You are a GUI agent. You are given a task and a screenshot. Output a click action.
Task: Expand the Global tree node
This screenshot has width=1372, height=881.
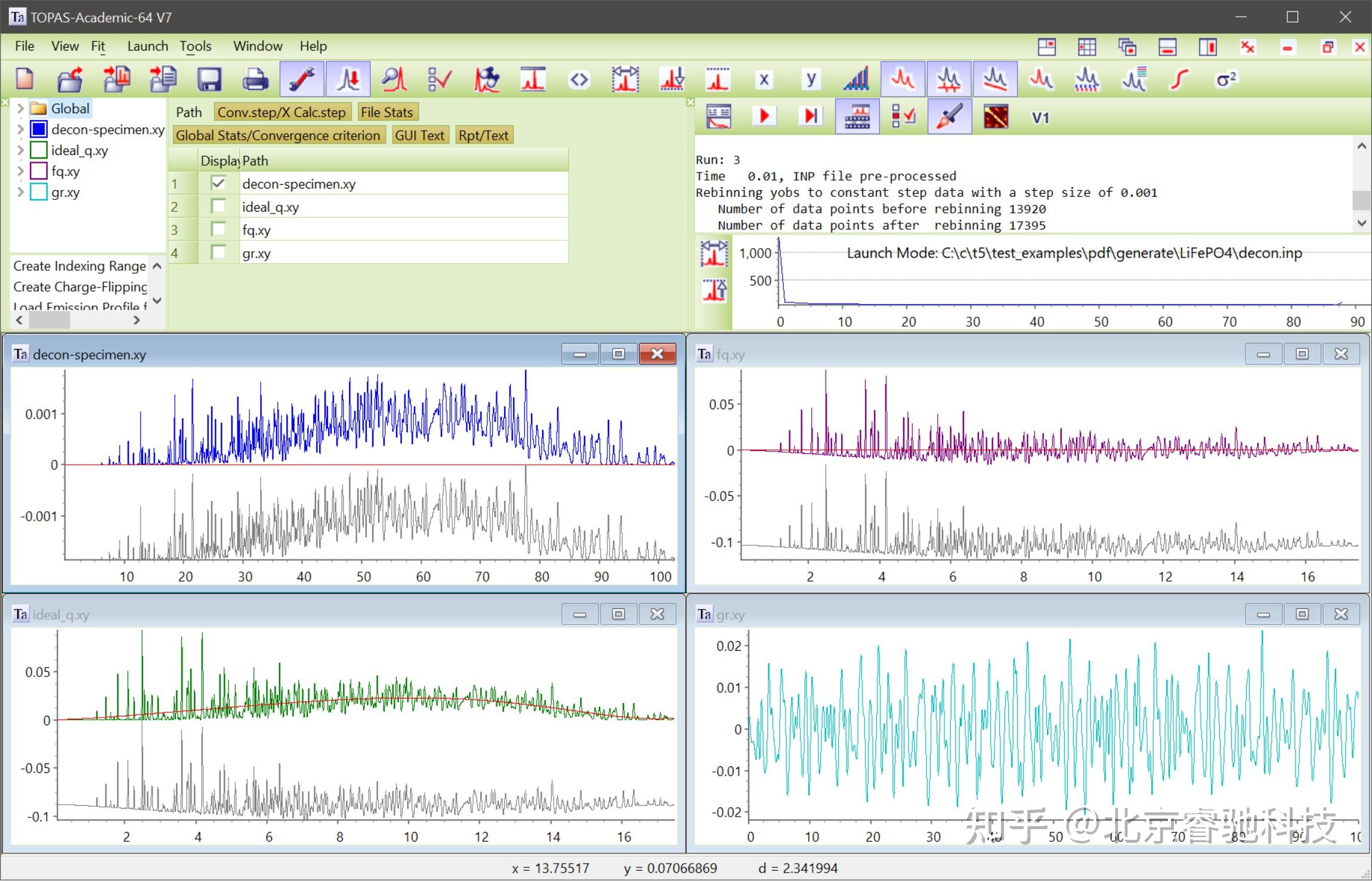[20, 109]
